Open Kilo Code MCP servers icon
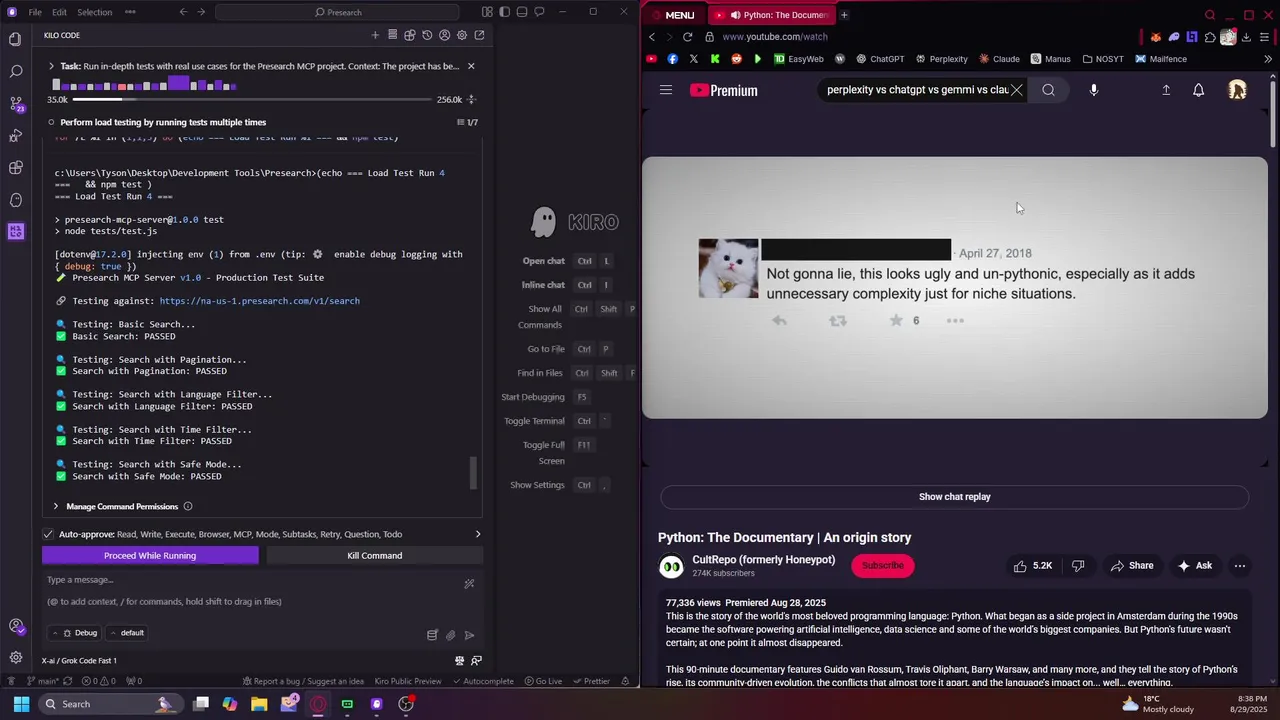The width and height of the screenshot is (1280, 720). tap(392, 35)
